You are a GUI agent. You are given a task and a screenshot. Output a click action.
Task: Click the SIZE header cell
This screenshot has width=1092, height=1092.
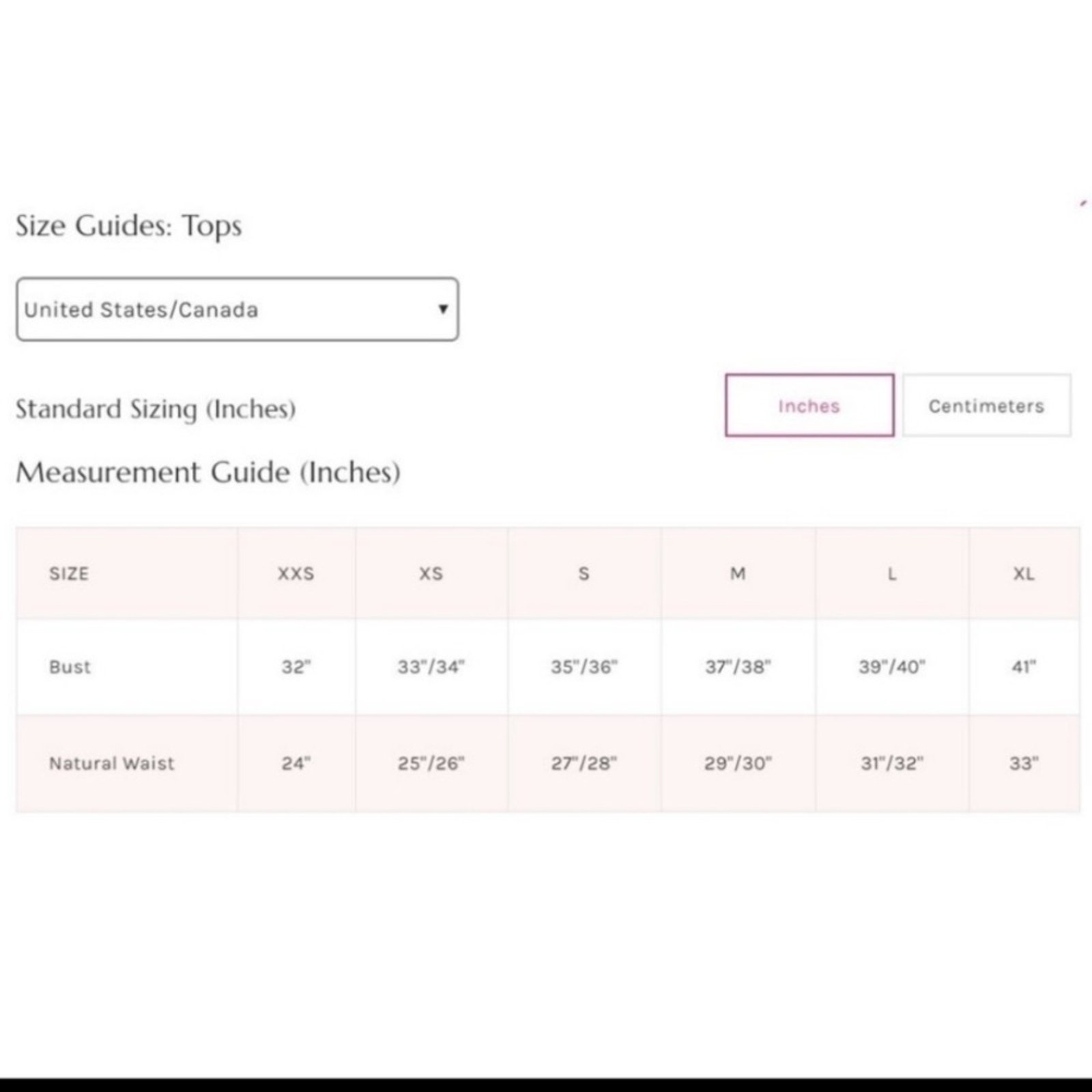[x=127, y=573]
